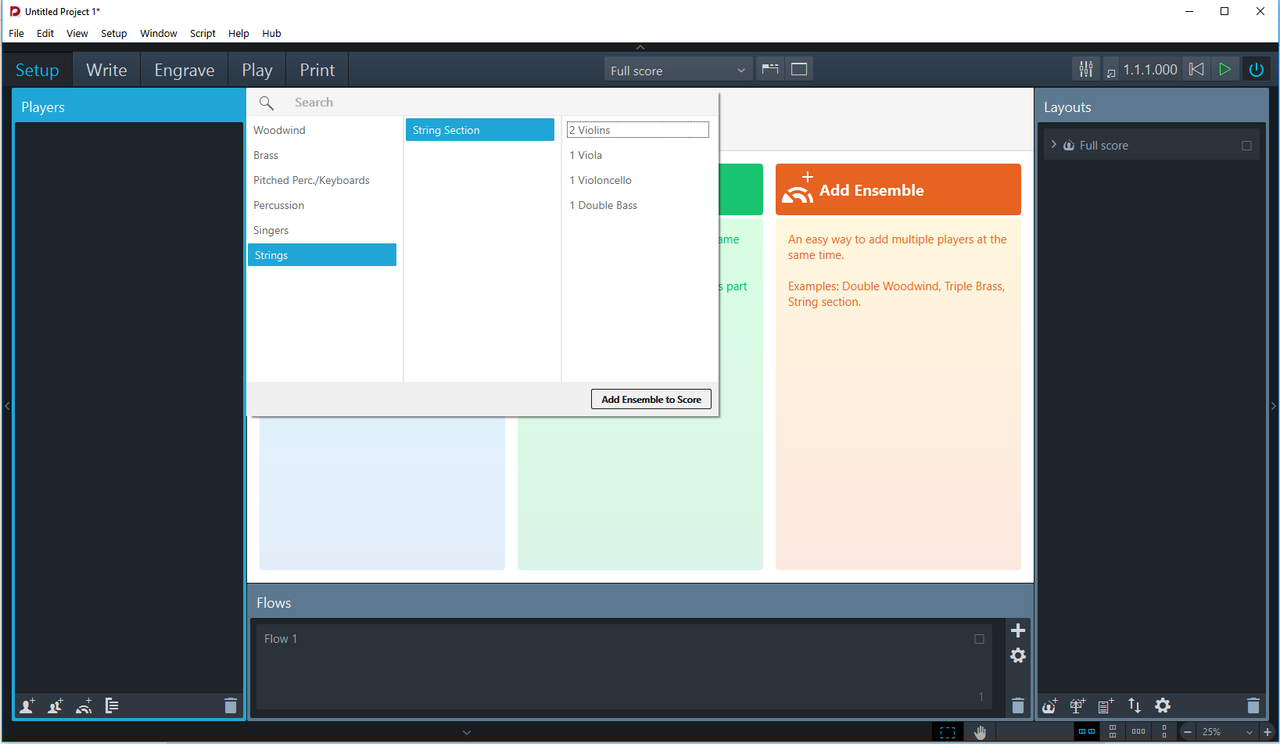Viewport: 1280px width, 744px height.
Task: Select the marquee selection tool
Action: [x=947, y=732]
